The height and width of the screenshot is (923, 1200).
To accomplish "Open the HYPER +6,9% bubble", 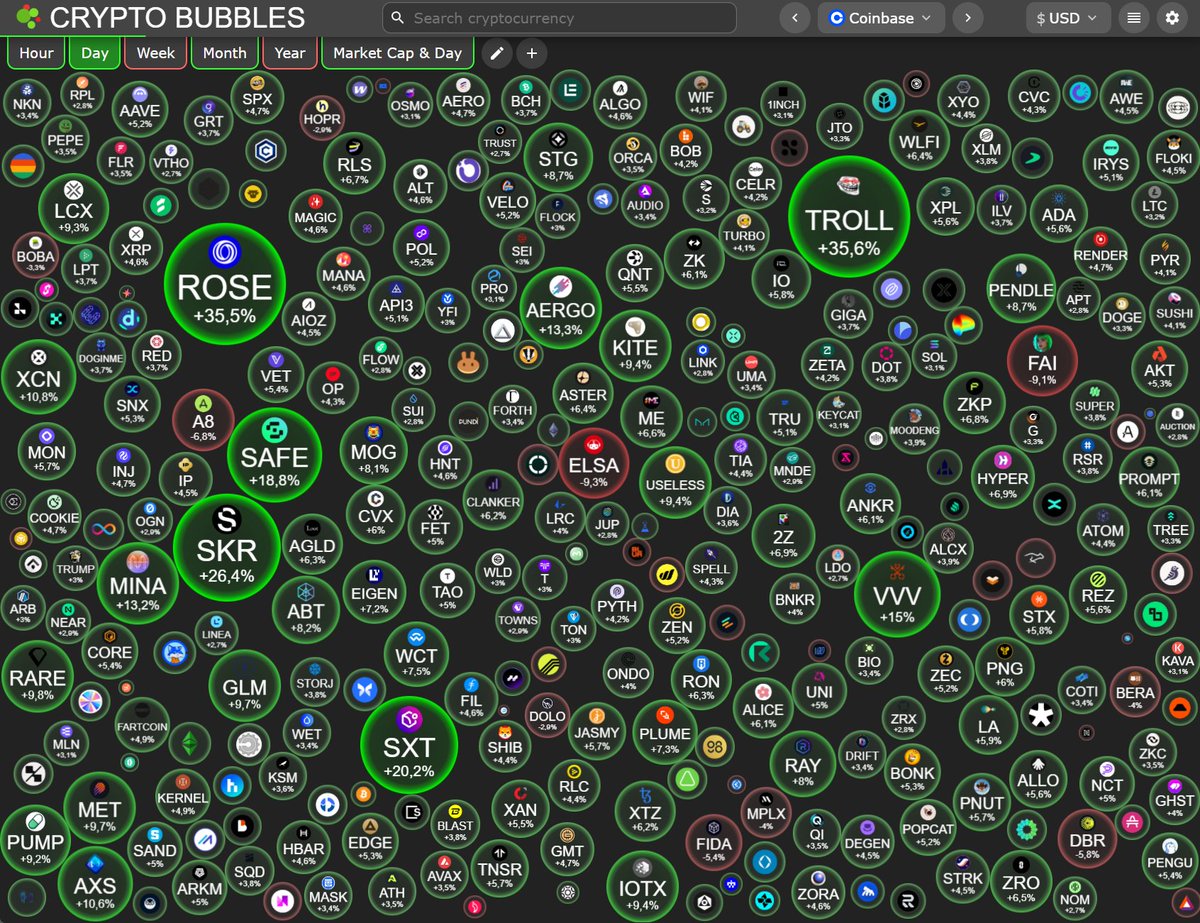I will coord(1003,476).
